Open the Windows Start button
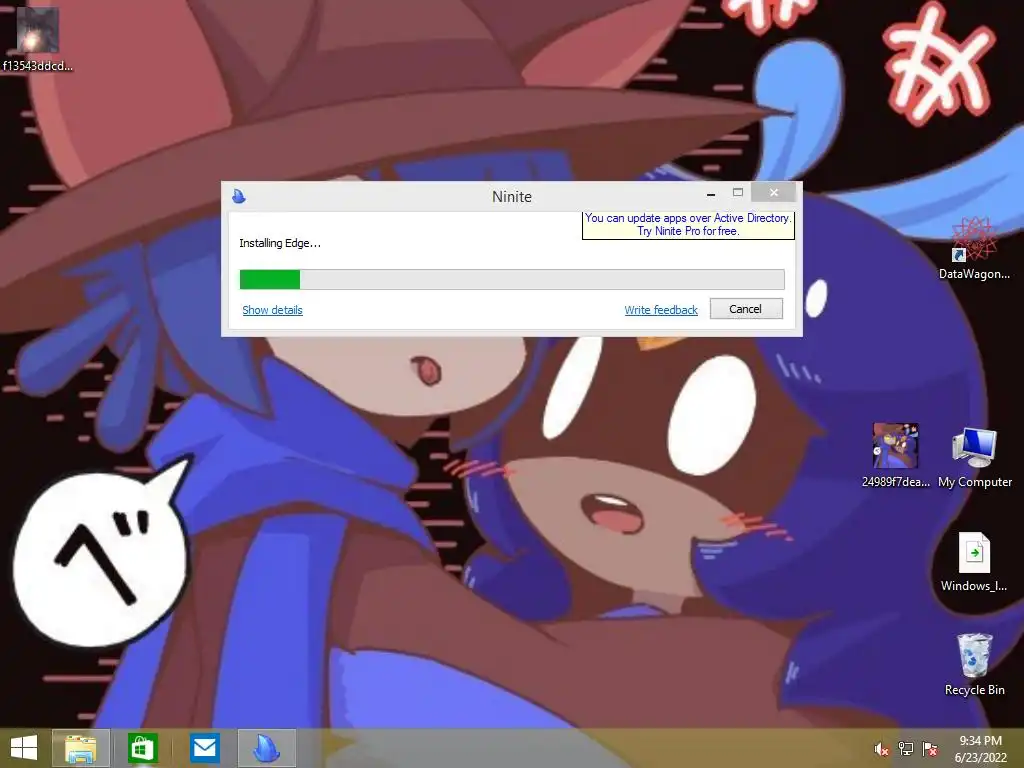Screen dimensions: 1024x768 pyautogui.click(x=24, y=748)
